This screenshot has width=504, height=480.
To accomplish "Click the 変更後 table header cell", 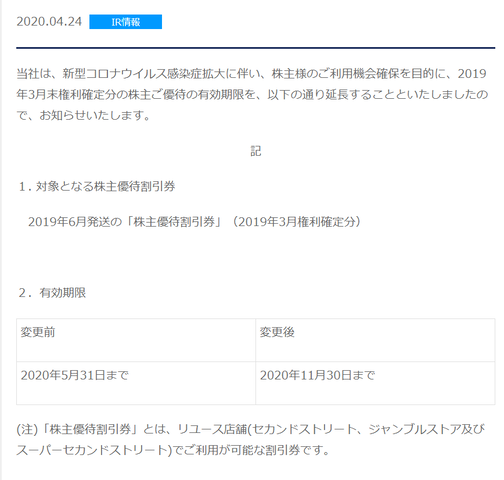I will pos(375,340).
